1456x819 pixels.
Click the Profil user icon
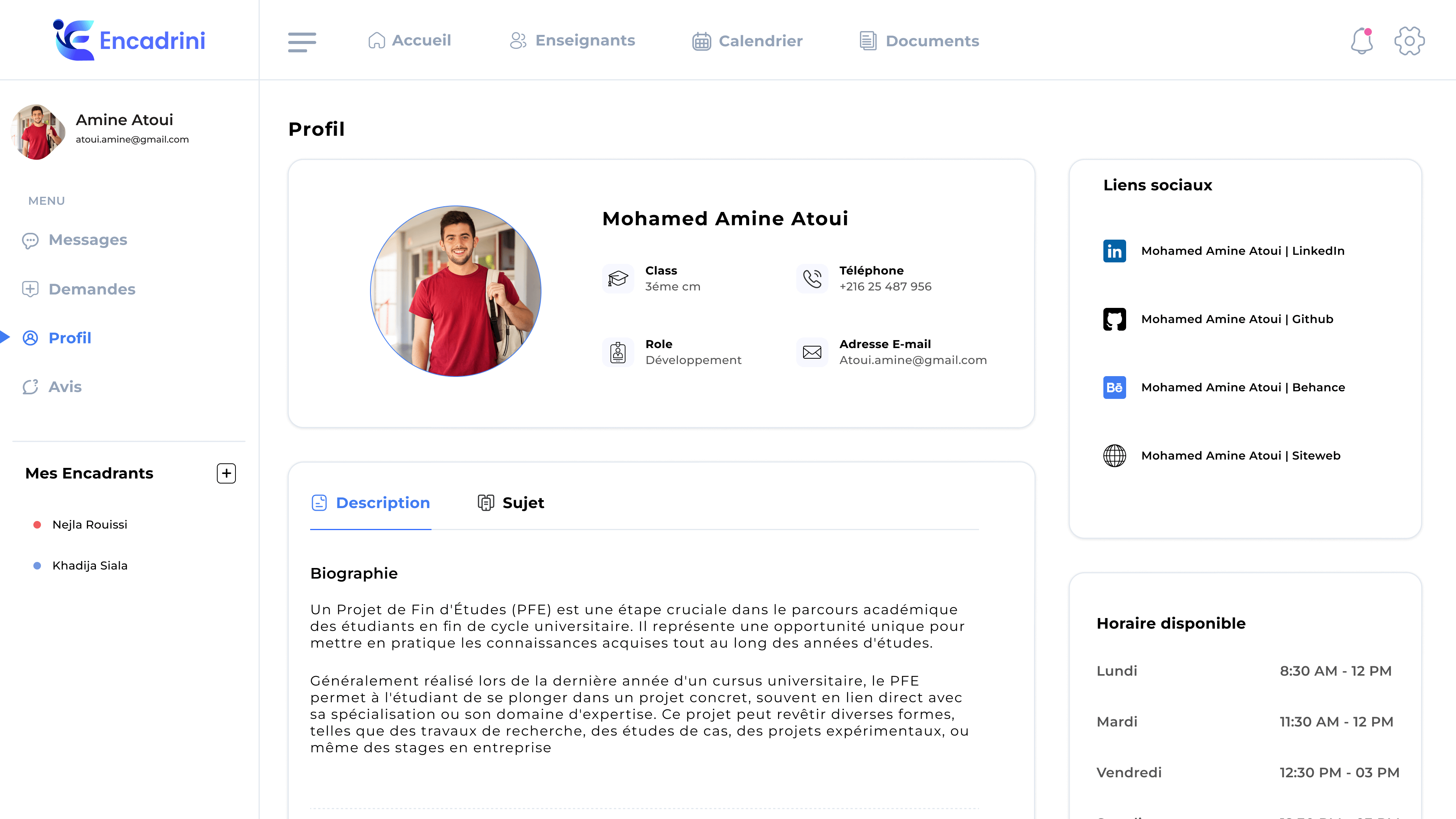[30, 338]
